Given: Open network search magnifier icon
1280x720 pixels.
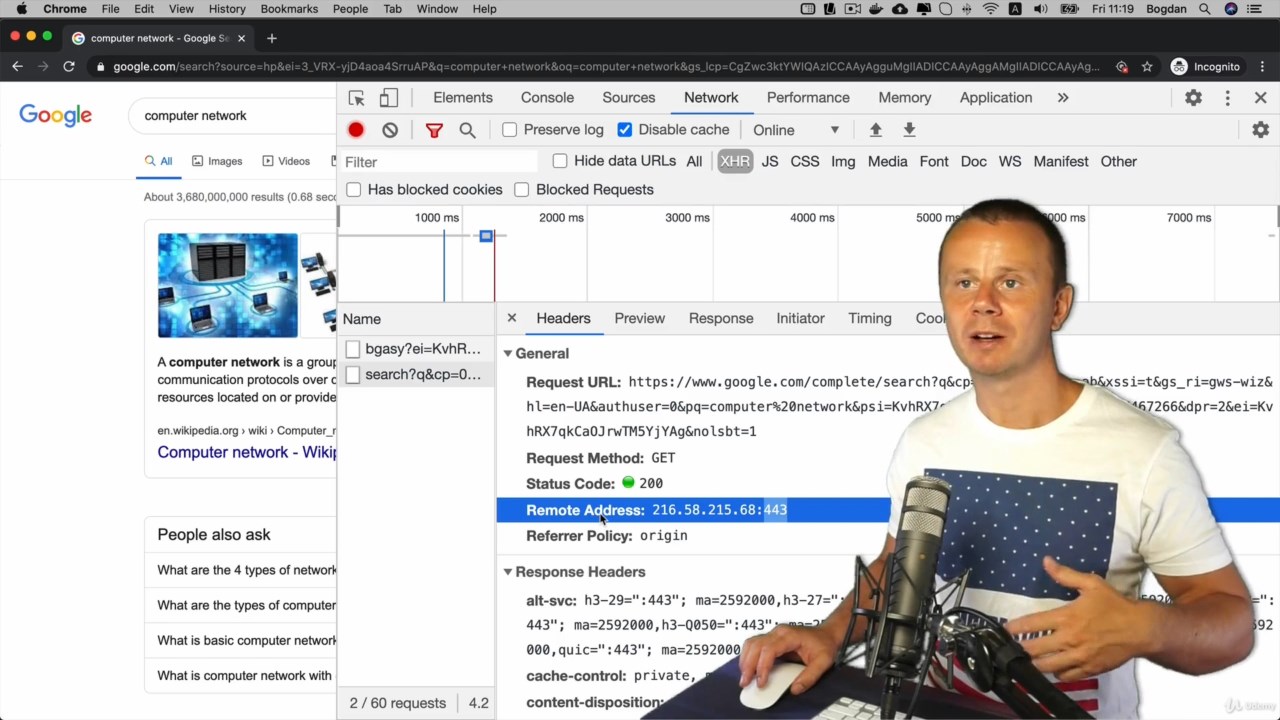Looking at the screenshot, I should [x=467, y=130].
